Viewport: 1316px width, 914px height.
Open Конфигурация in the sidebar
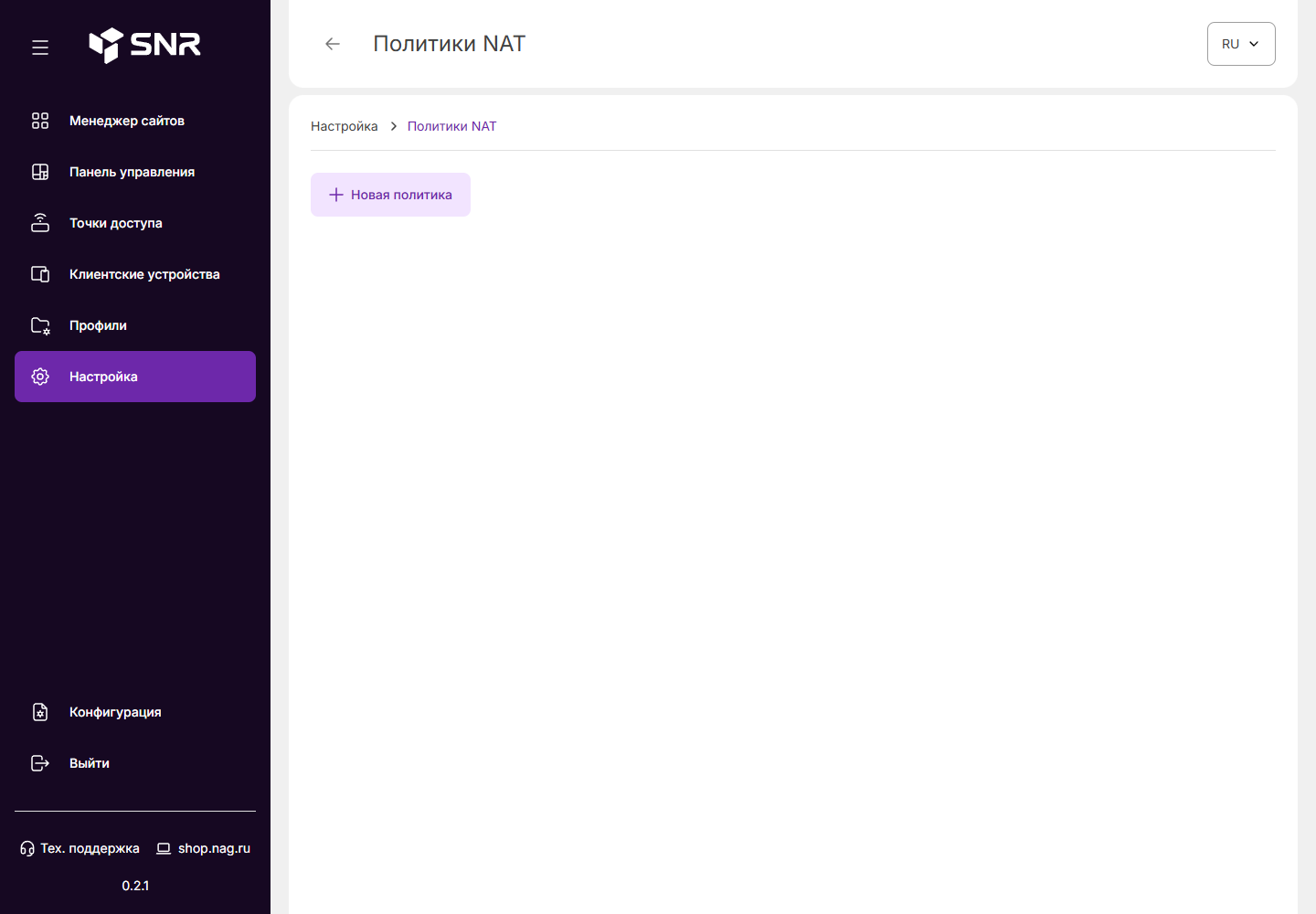click(135, 712)
